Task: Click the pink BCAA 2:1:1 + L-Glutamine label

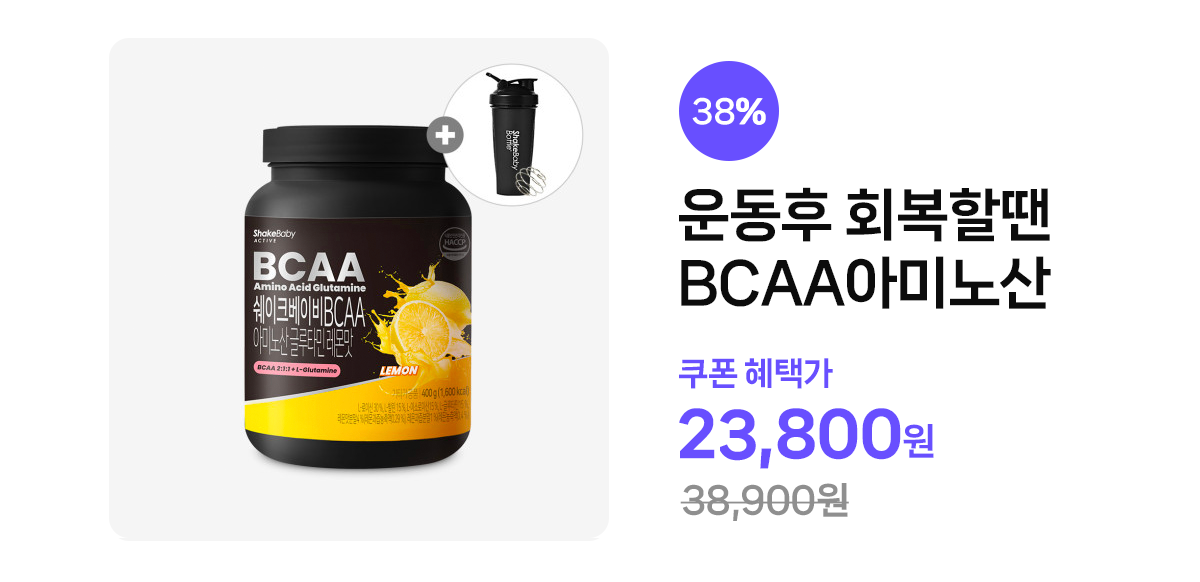Action: click(297, 369)
